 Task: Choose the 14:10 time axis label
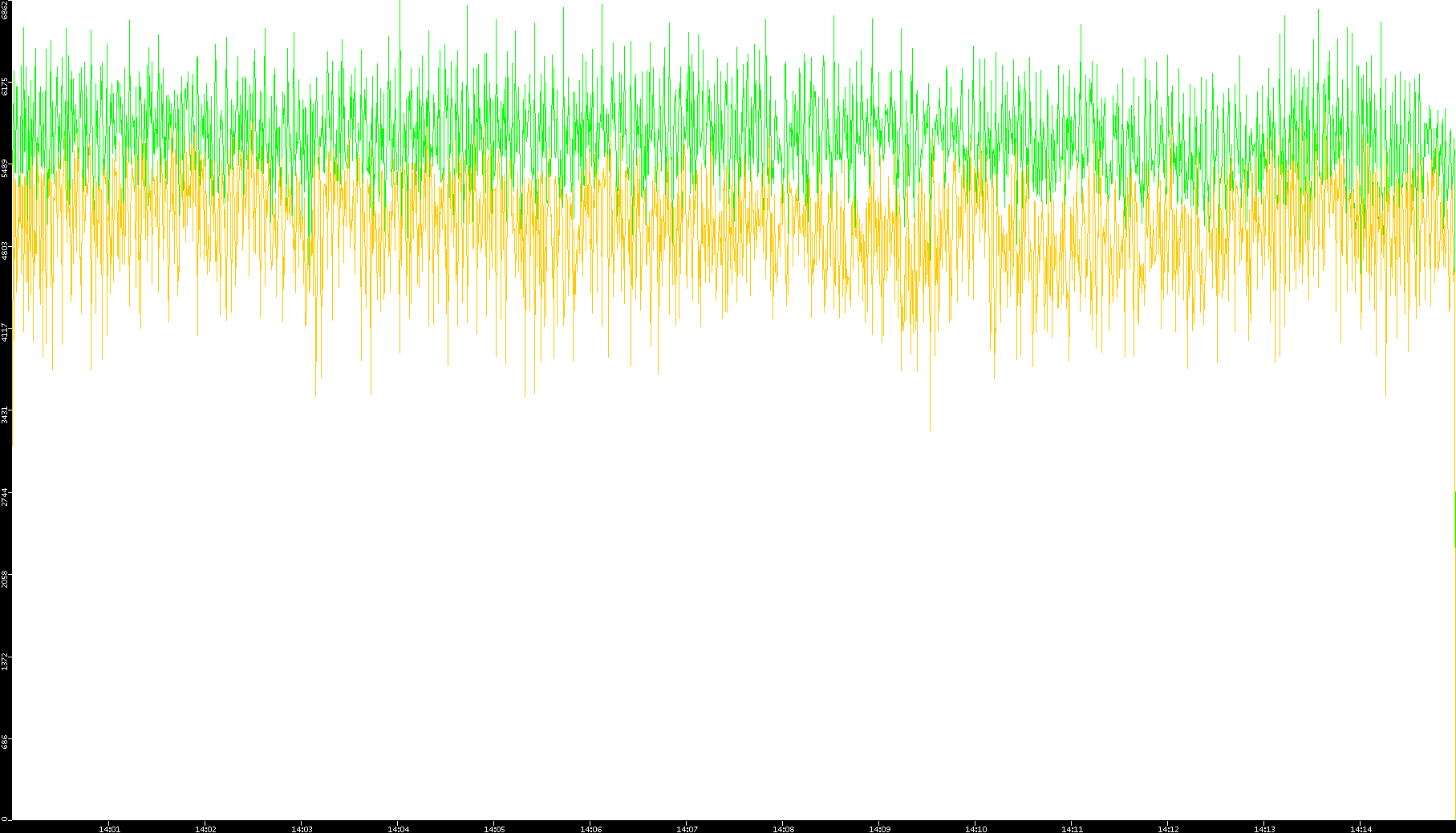click(975, 829)
